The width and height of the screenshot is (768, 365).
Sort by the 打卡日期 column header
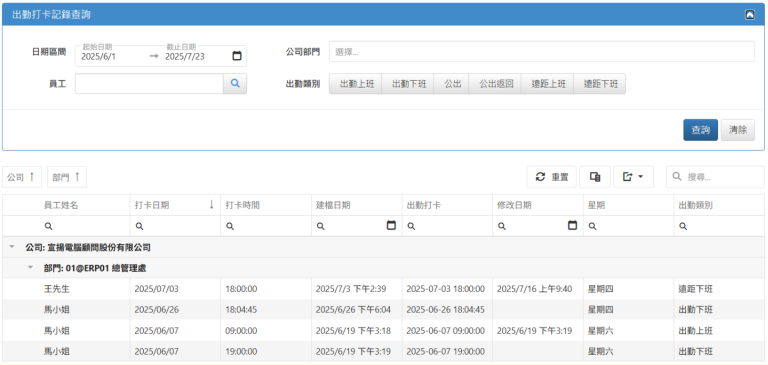(175, 205)
